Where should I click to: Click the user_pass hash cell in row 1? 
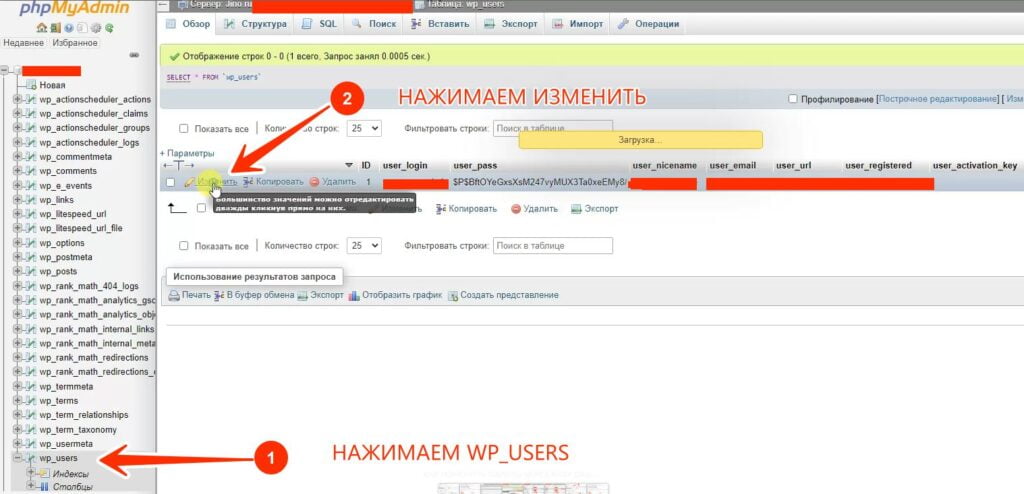tap(539, 182)
